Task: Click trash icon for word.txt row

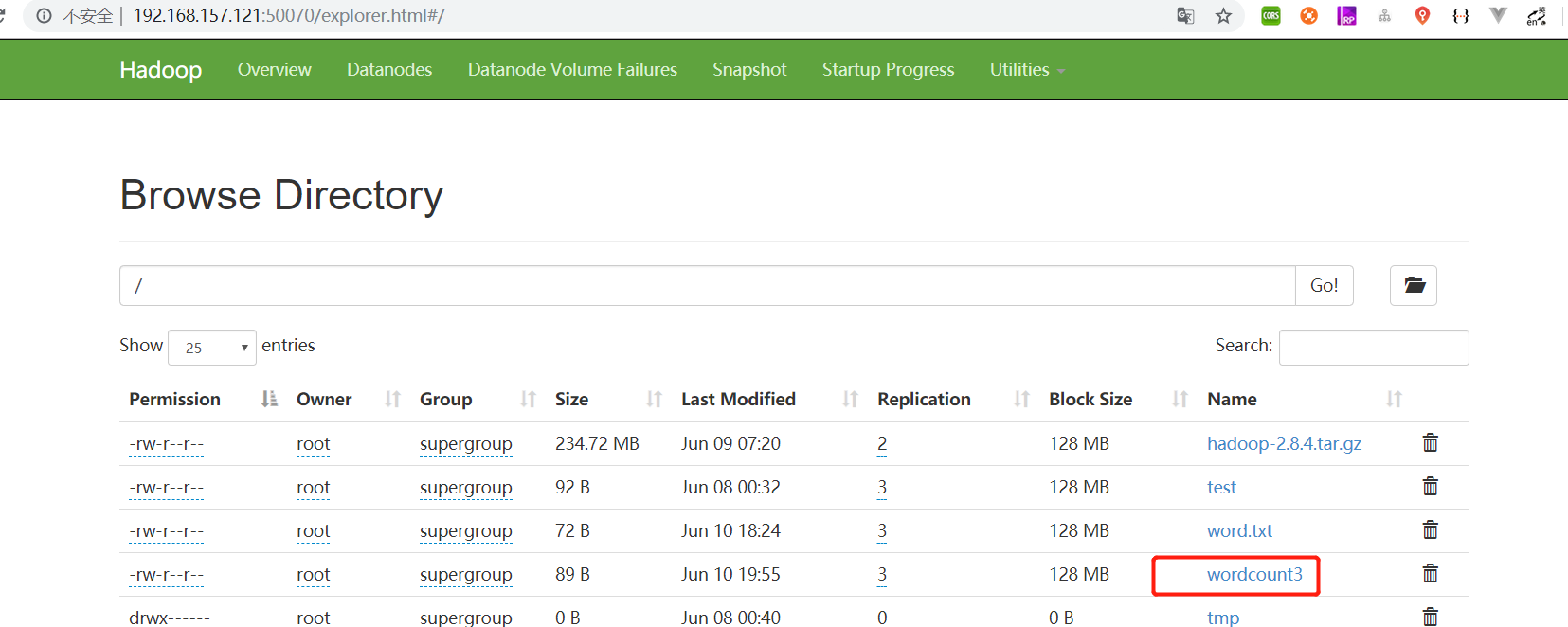Action: click(x=1431, y=530)
